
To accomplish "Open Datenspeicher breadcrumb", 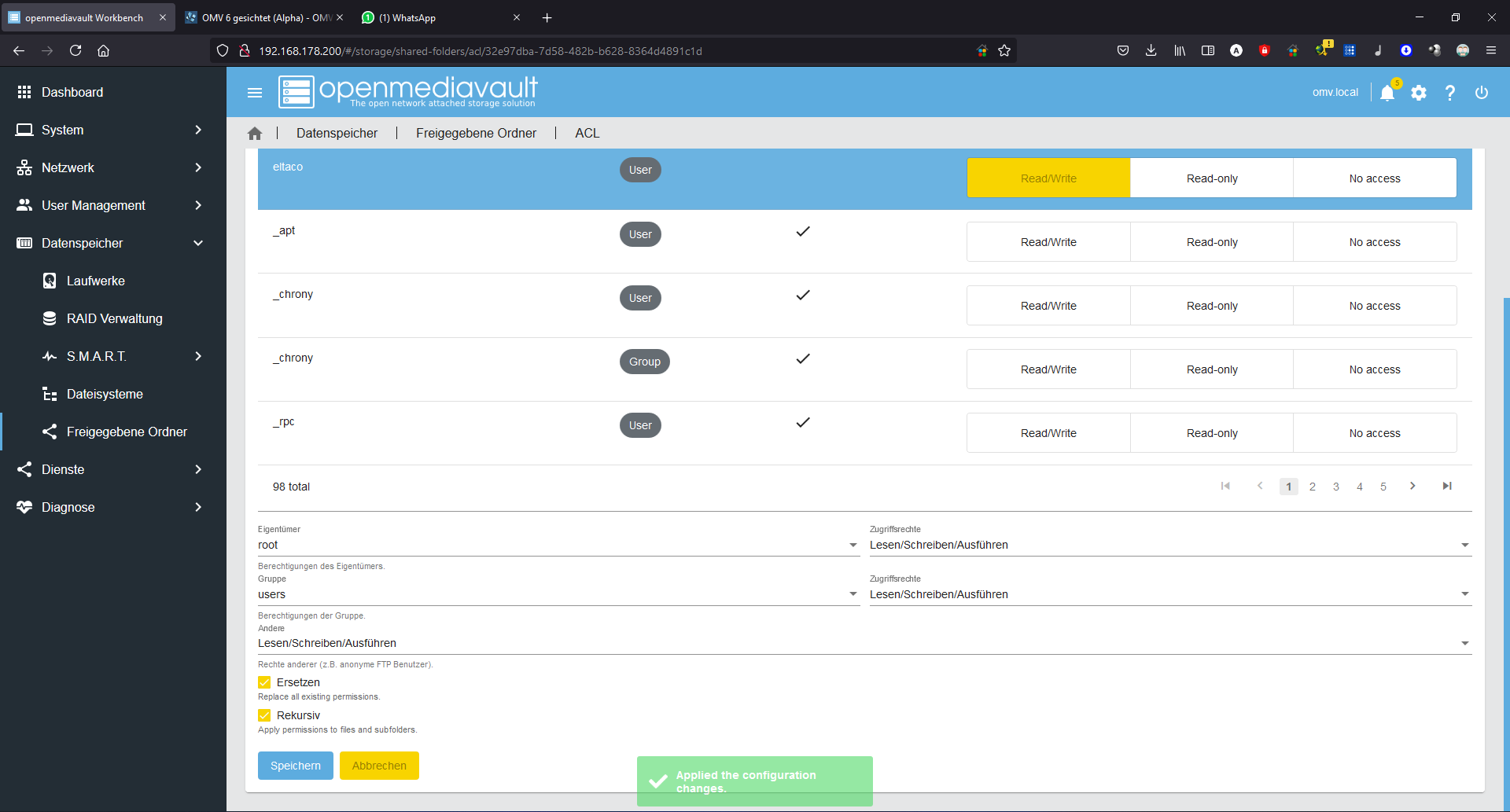I will pyautogui.click(x=337, y=134).
